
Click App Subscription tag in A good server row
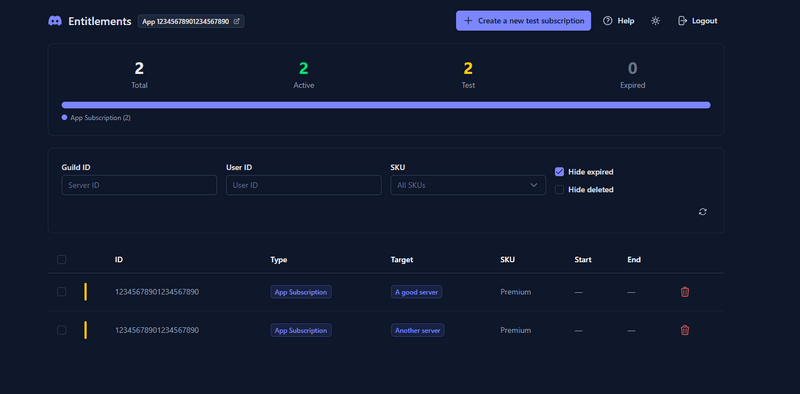click(301, 292)
